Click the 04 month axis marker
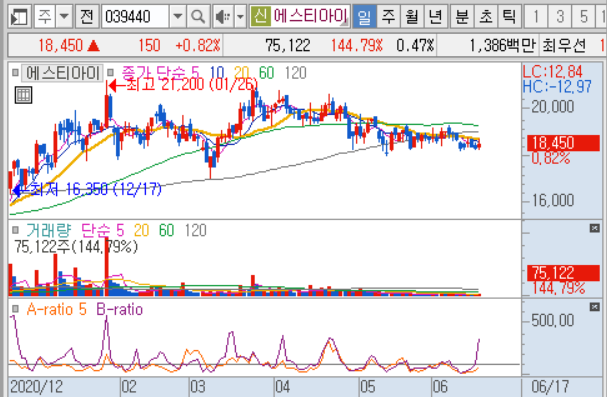Image resolution: width=607 pixels, height=397 pixels. tap(283, 387)
